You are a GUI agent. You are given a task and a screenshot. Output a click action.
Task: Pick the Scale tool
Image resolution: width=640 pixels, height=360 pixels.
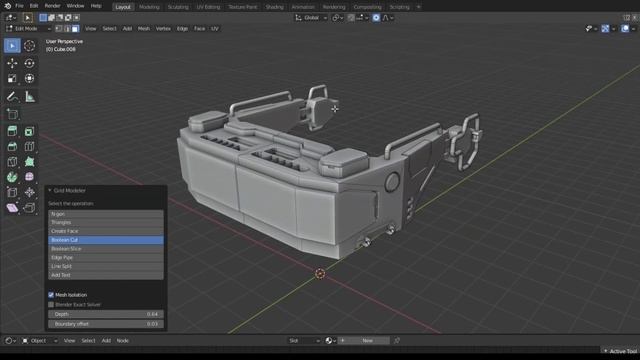12,78
